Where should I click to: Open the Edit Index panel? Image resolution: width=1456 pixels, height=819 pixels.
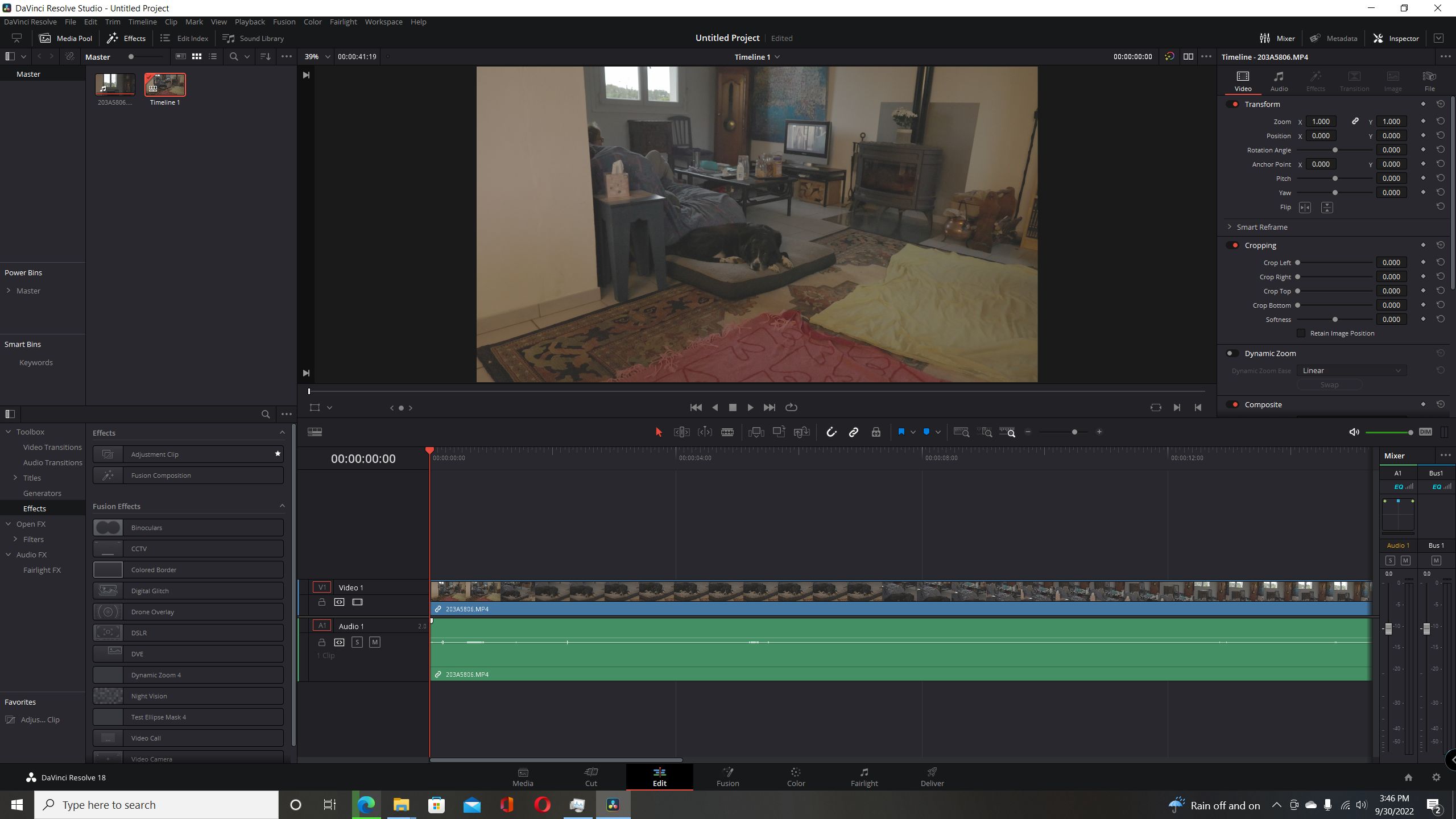(x=184, y=38)
